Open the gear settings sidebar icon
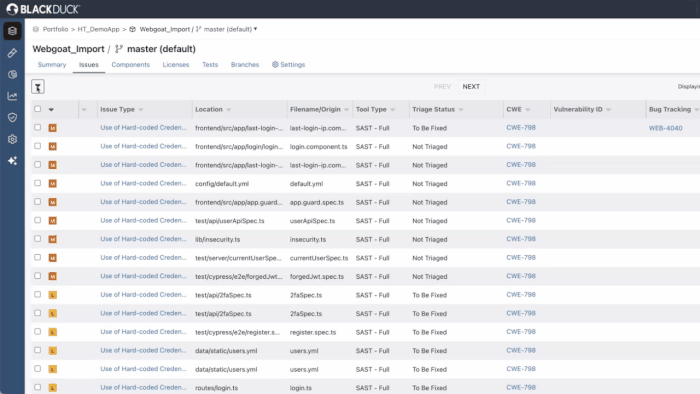This screenshot has height=394, width=700. (12, 139)
